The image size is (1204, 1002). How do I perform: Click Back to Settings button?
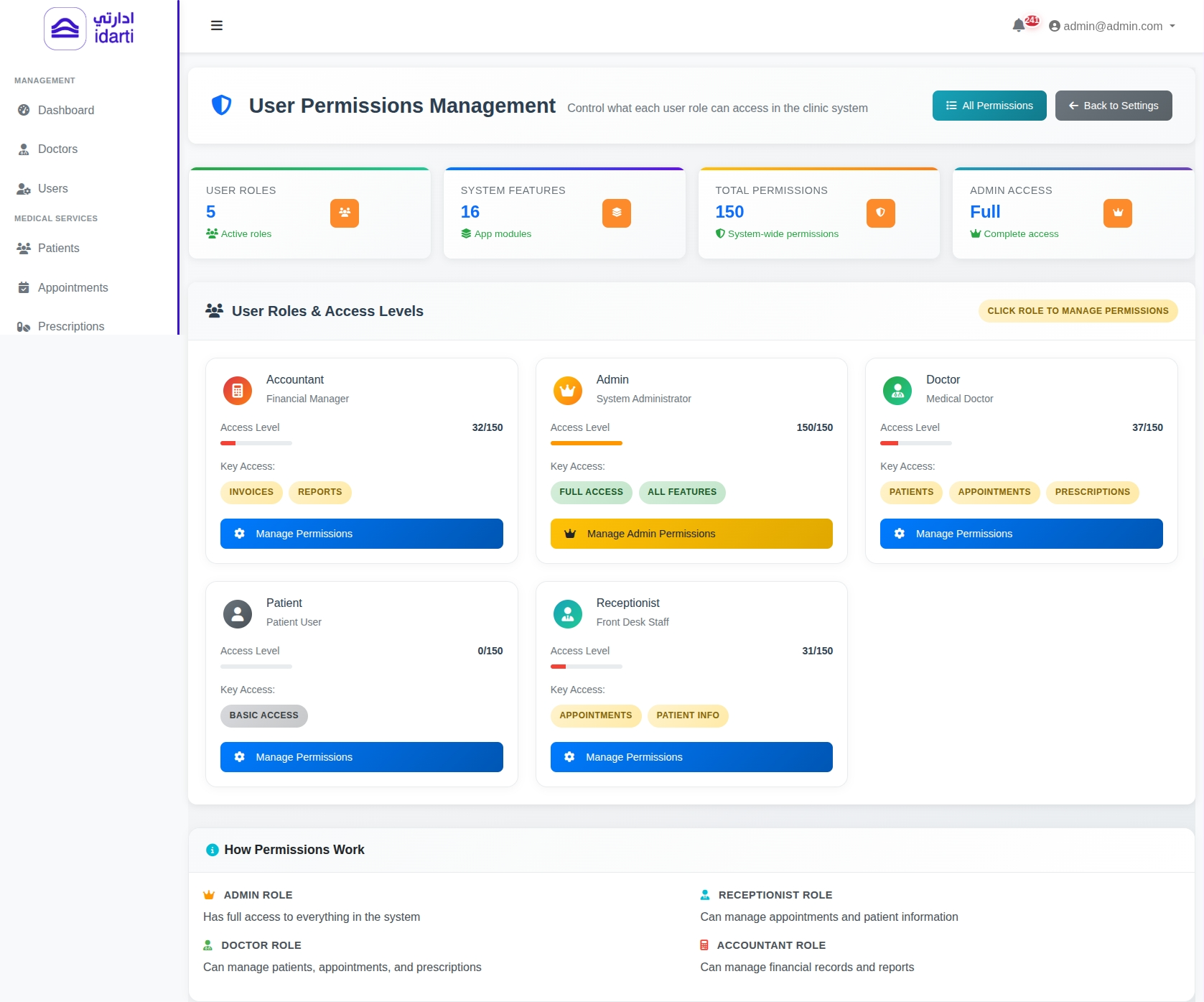(x=1113, y=106)
